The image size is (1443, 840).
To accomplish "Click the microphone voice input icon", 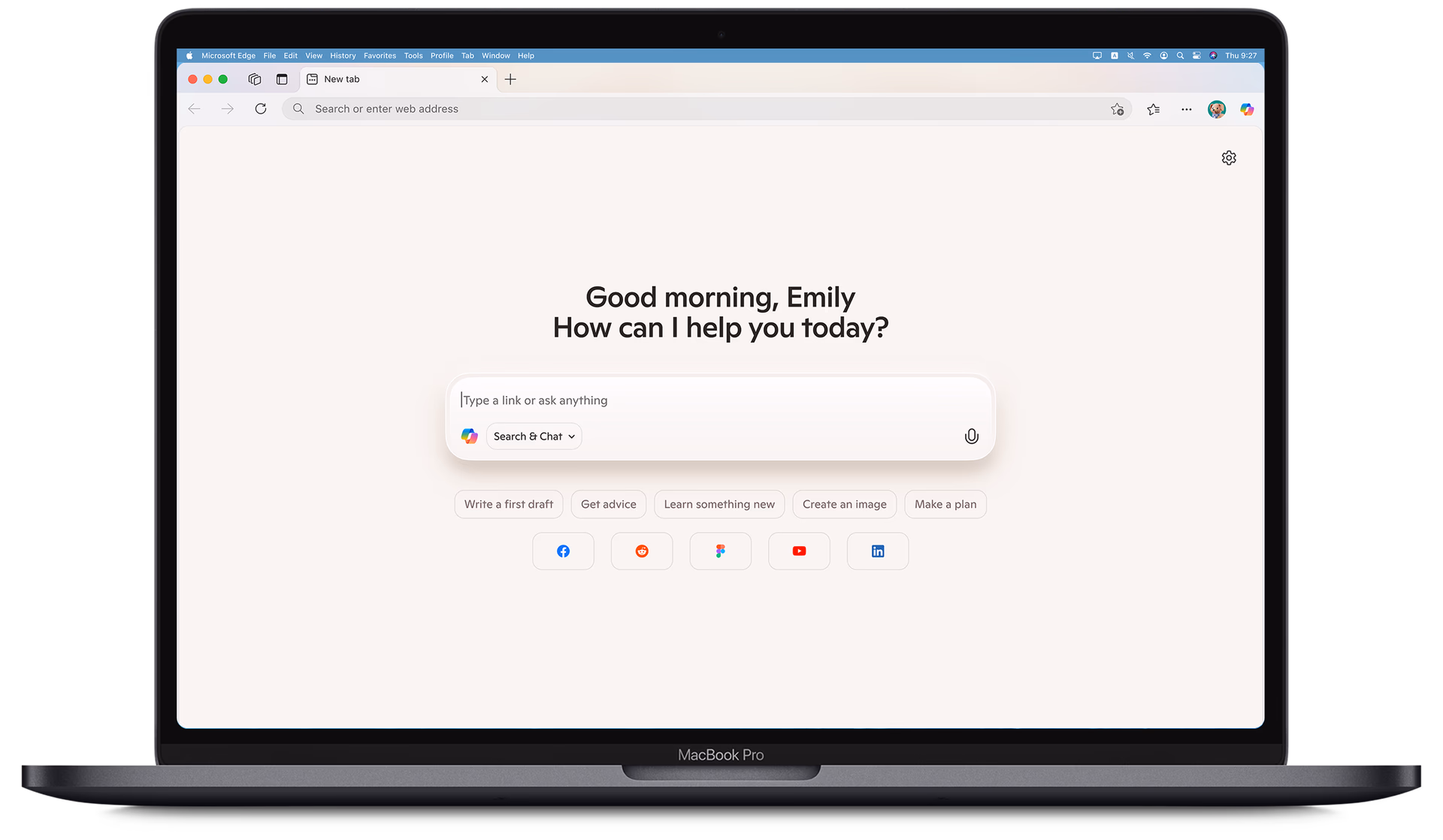I will 971,437.
